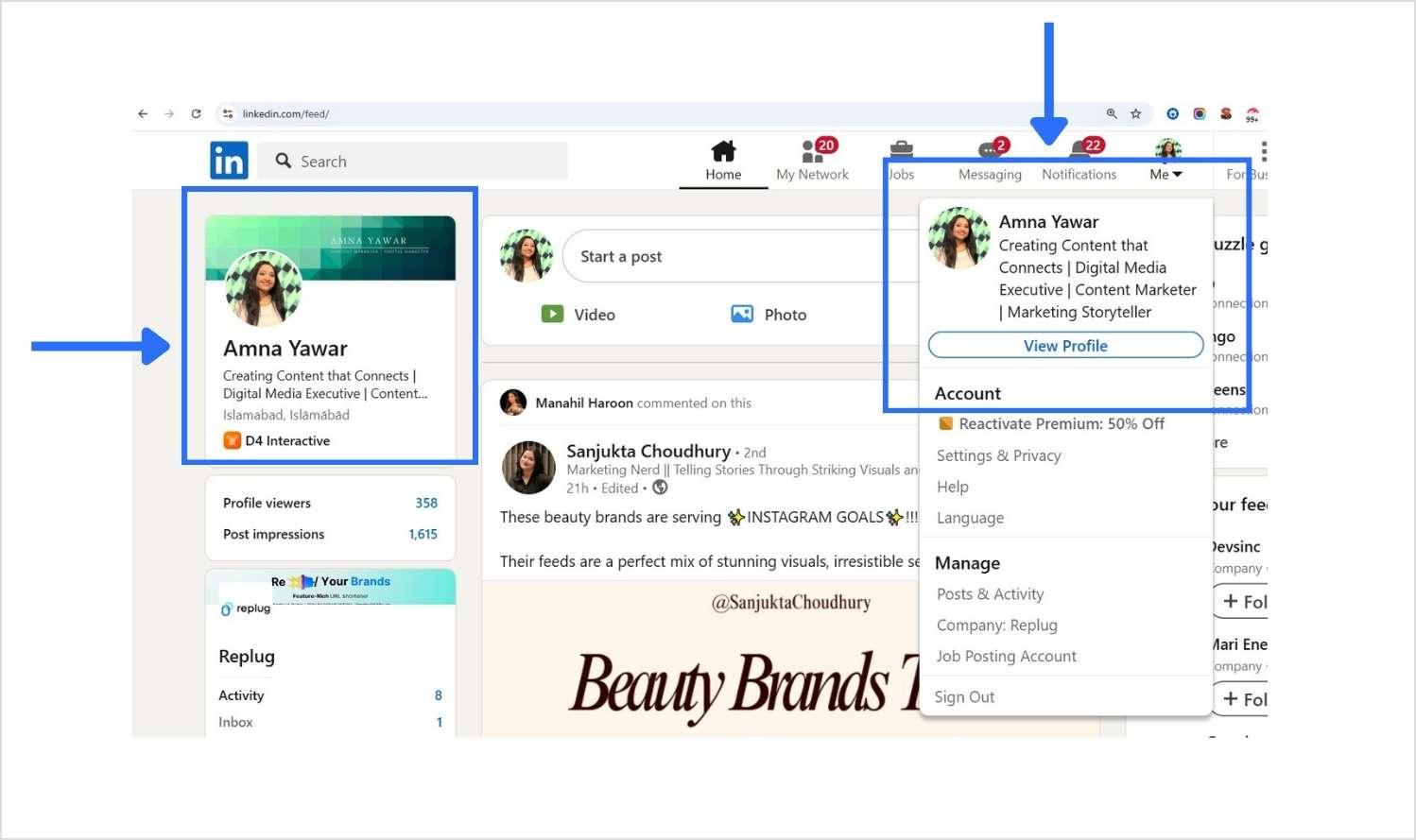Select Language from account menu
Viewport: 1416px width, 840px height.
[x=970, y=518]
